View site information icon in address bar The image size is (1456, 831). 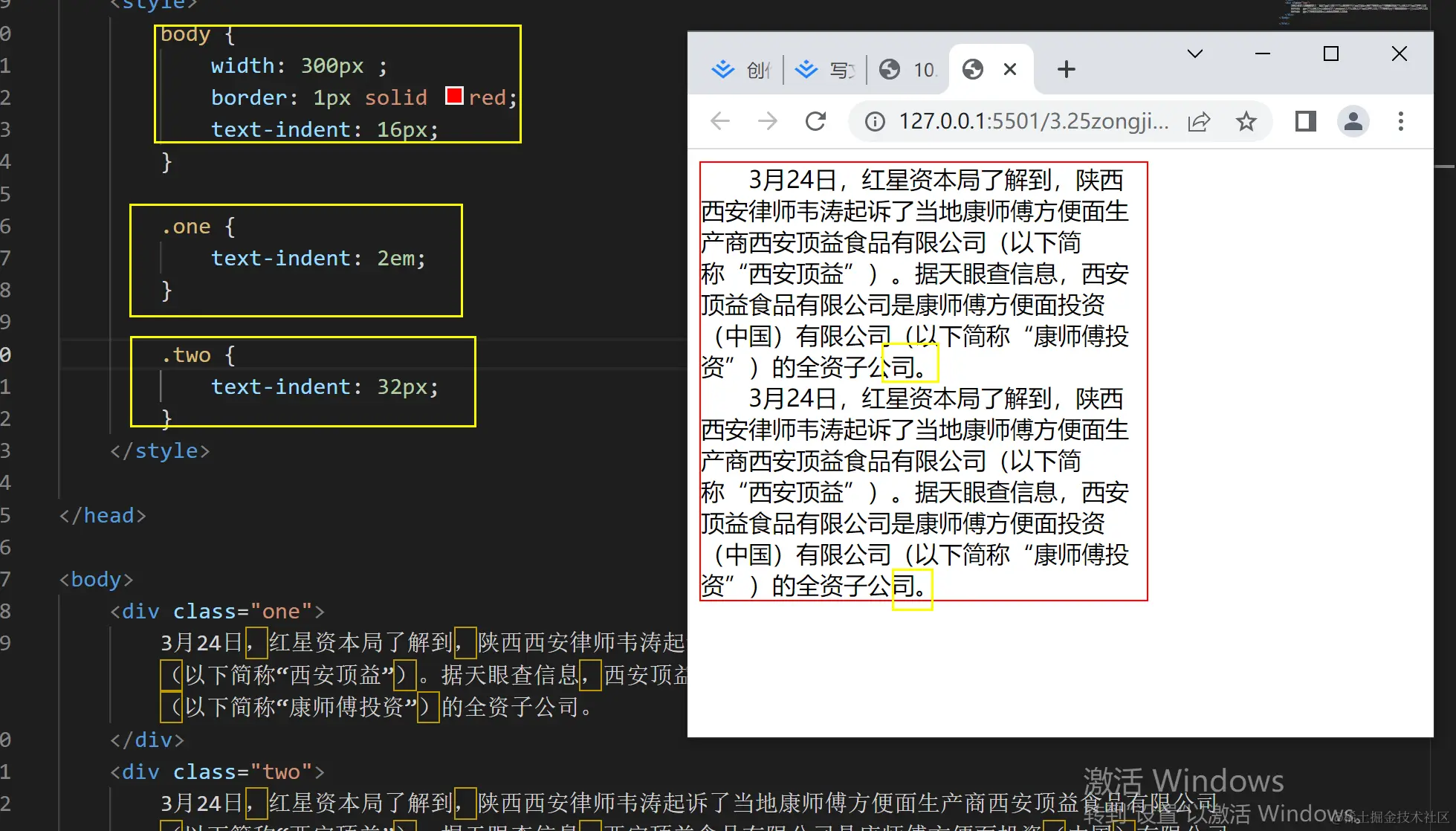pos(876,121)
